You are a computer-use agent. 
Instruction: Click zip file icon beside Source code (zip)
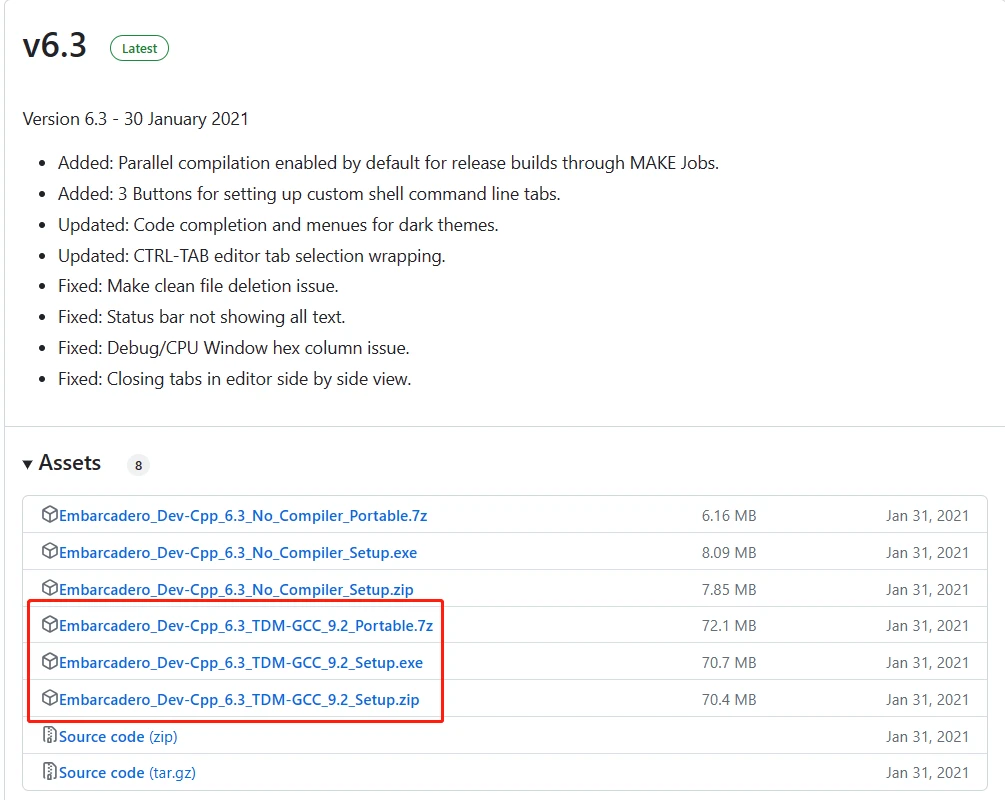pyautogui.click(x=49, y=735)
